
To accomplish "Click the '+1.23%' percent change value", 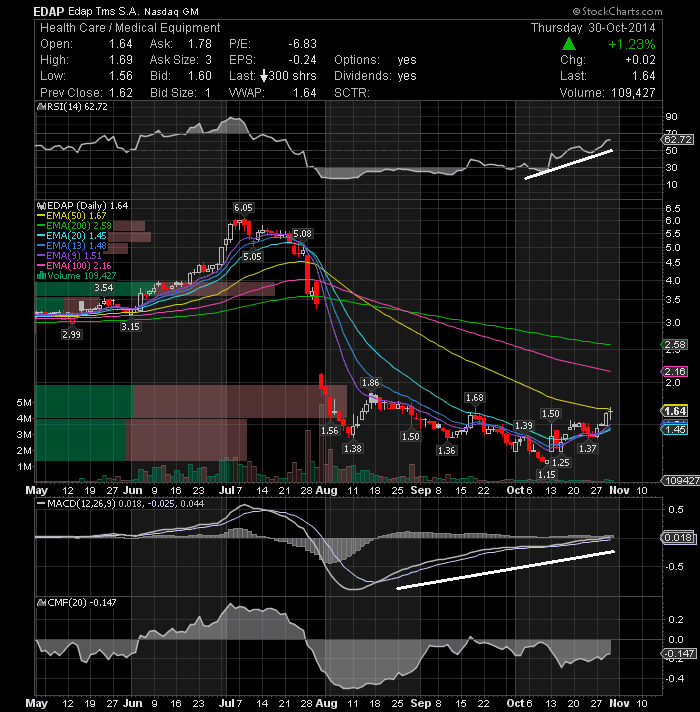I will (632, 44).
